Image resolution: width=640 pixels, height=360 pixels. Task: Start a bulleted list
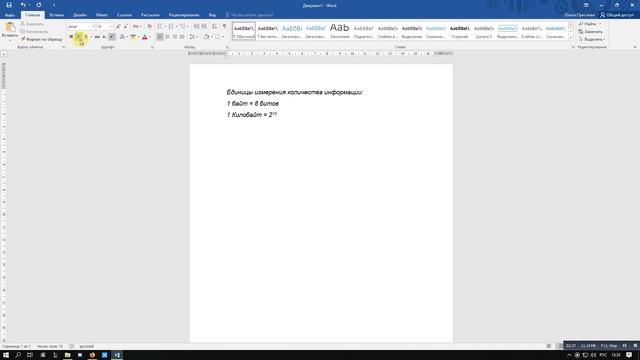160,27
